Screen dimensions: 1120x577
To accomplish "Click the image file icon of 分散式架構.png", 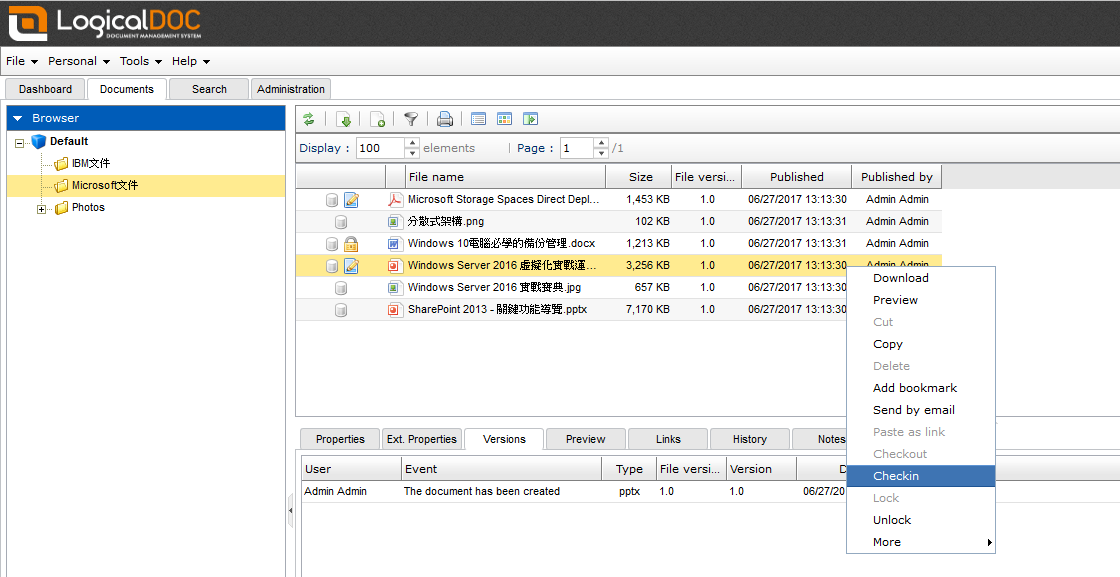I will [394, 221].
